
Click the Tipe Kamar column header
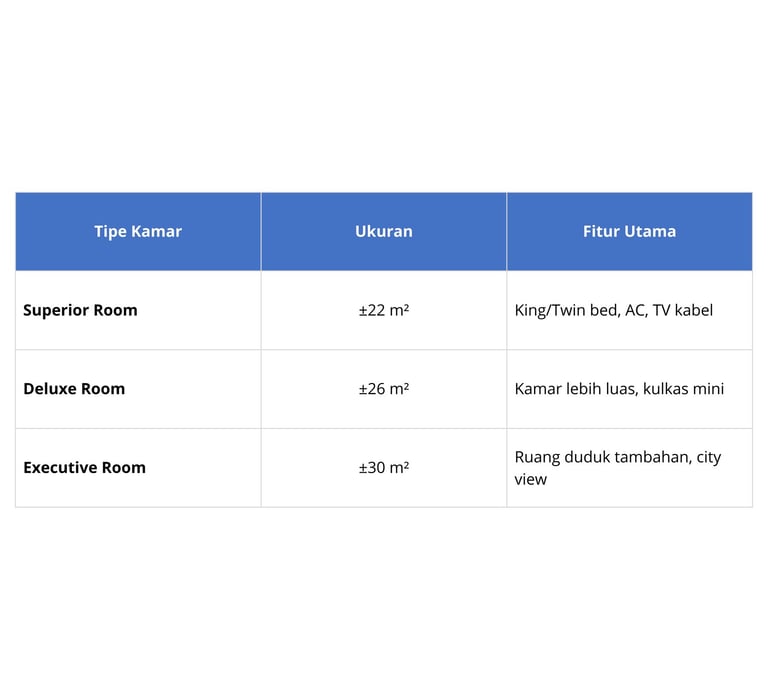click(x=138, y=231)
